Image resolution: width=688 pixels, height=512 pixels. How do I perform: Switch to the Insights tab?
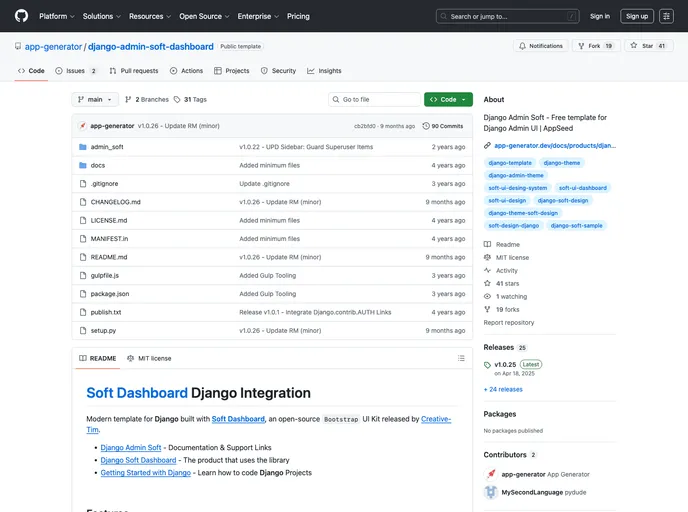coord(324,71)
